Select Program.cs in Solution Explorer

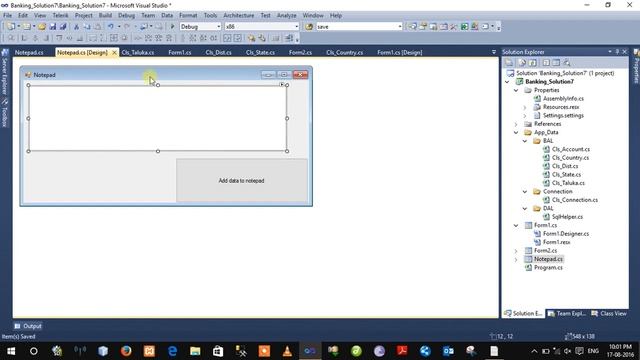coord(548,268)
